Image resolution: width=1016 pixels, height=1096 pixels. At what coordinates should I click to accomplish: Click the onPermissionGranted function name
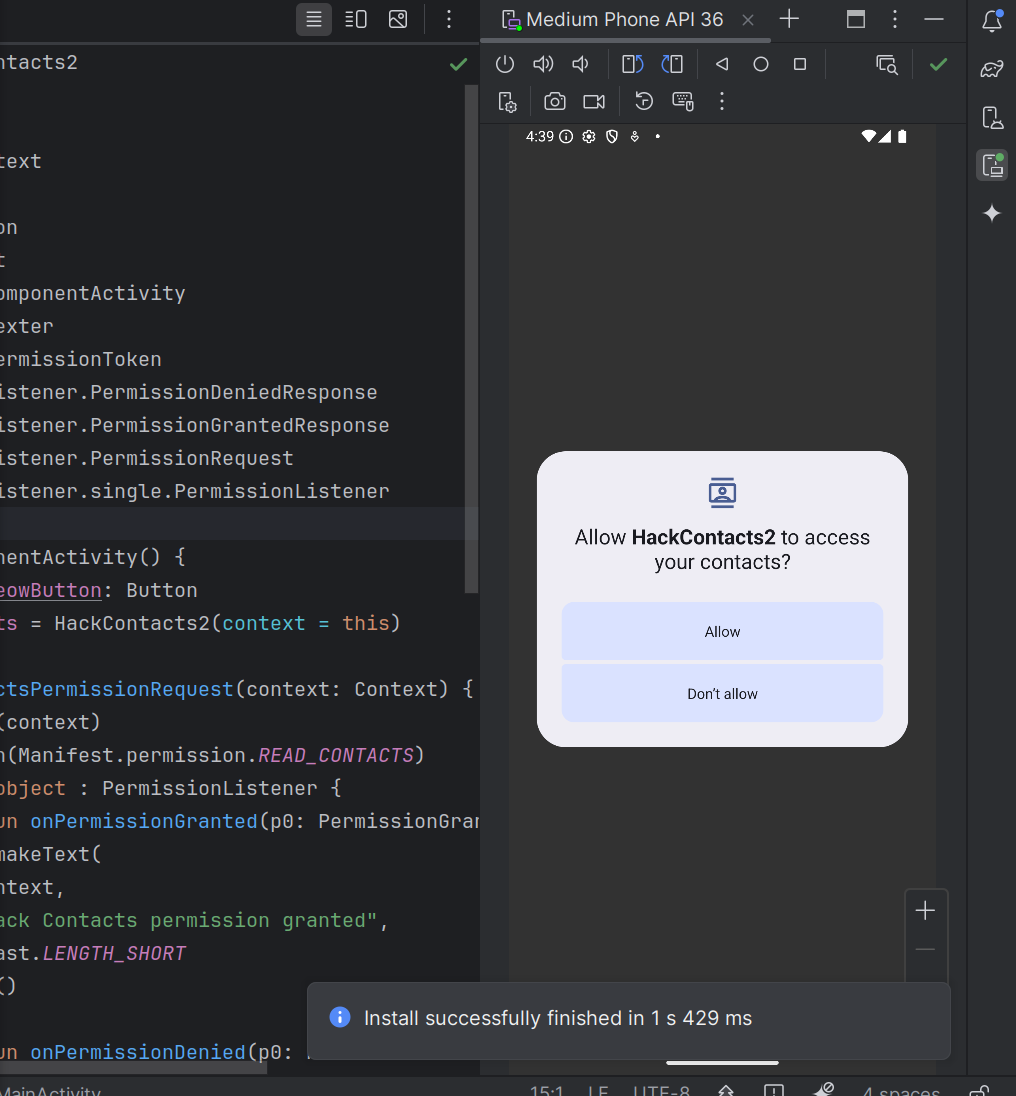point(144,821)
